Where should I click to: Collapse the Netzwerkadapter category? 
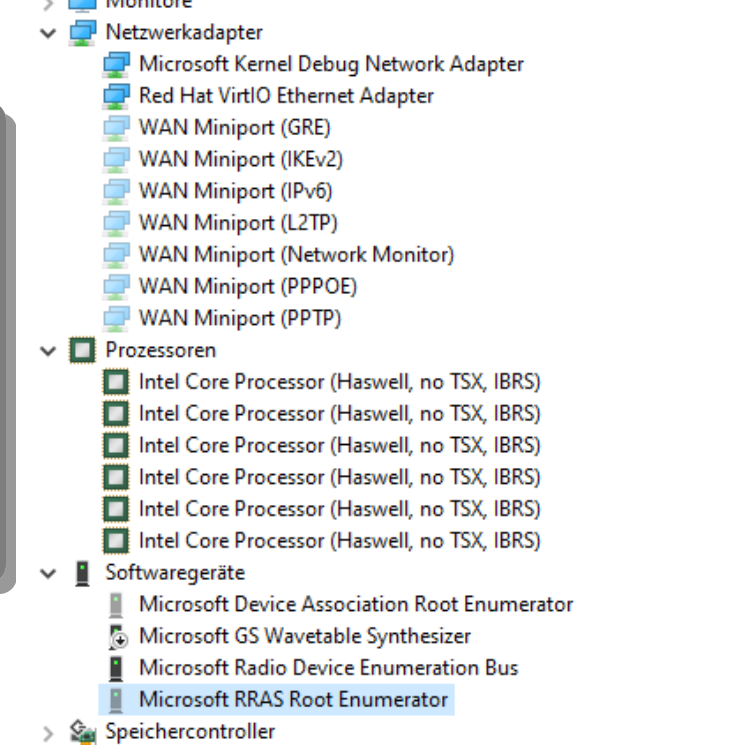[x=48, y=33]
